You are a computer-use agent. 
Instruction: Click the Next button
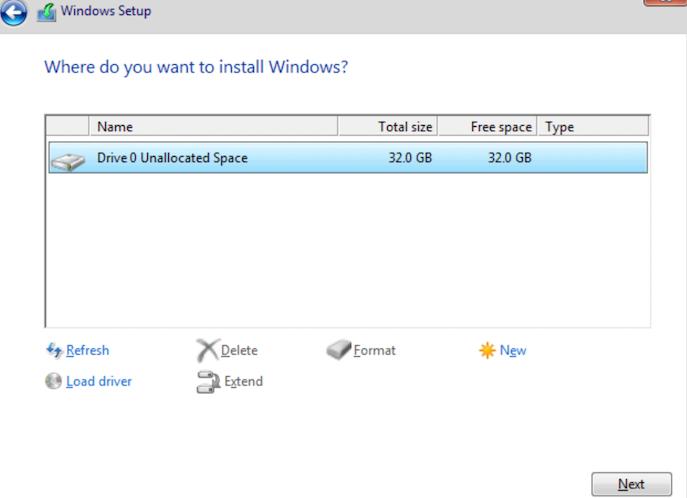pos(631,484)
